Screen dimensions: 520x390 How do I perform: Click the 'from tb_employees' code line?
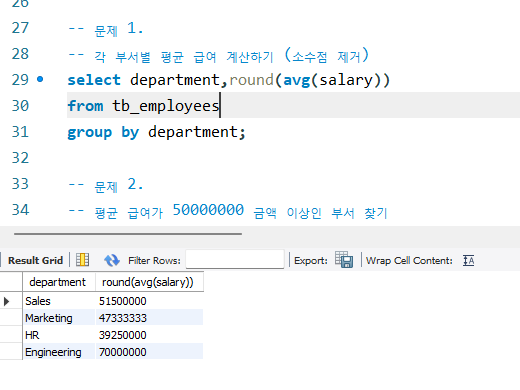point(143,106)
